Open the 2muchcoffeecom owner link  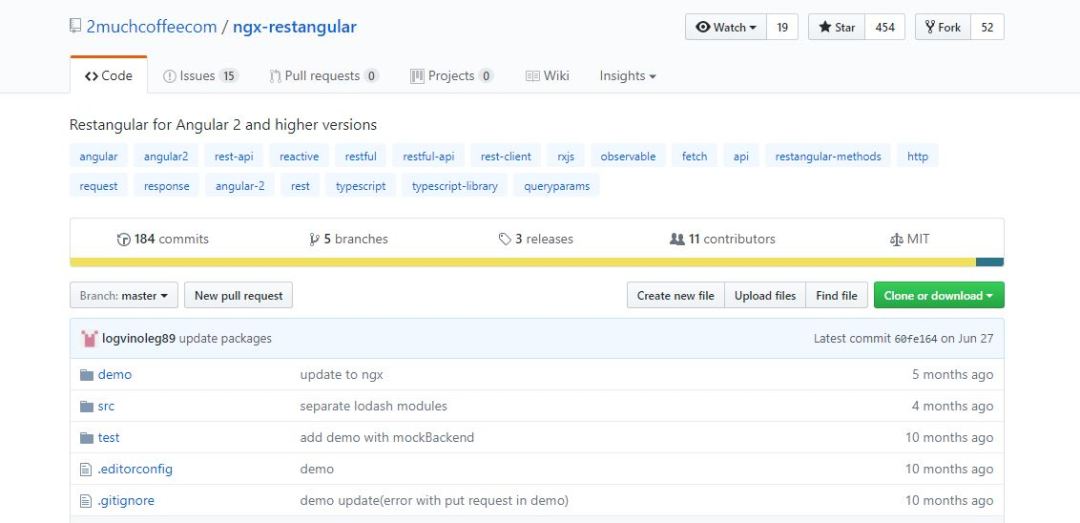(151, 27)
